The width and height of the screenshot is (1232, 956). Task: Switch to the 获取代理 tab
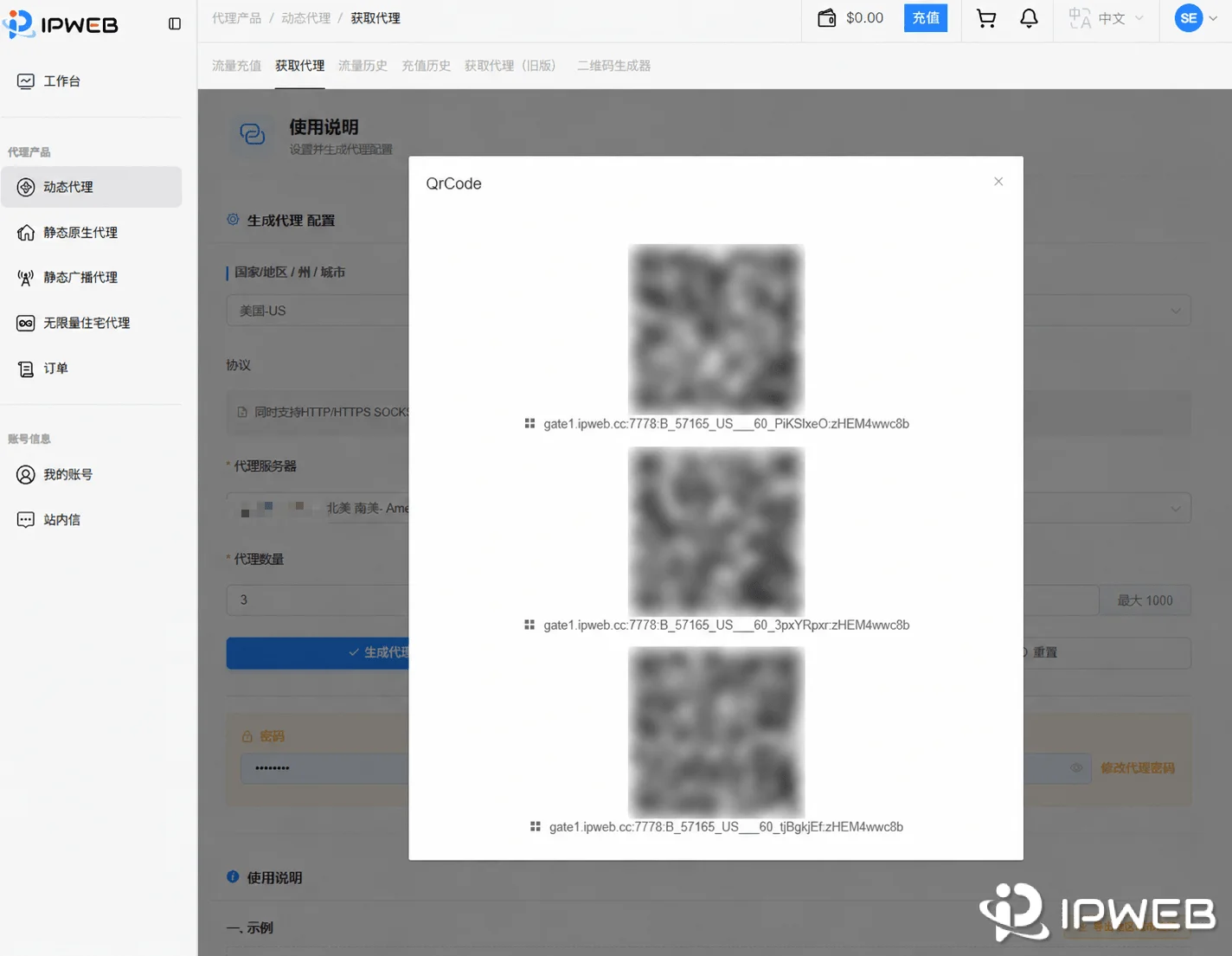tap(300, 66)
